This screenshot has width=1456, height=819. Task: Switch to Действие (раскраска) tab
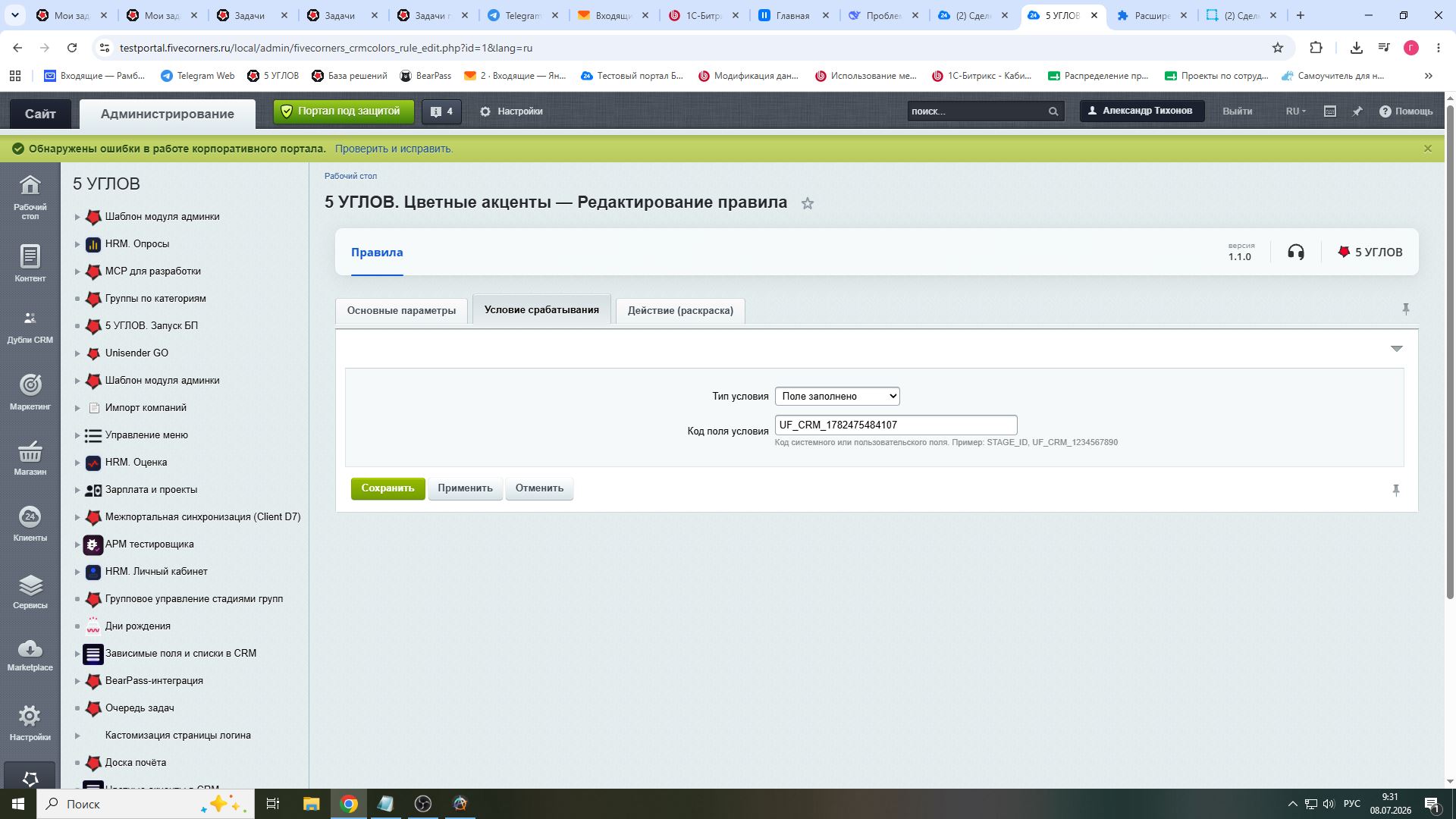pos(680,310)
